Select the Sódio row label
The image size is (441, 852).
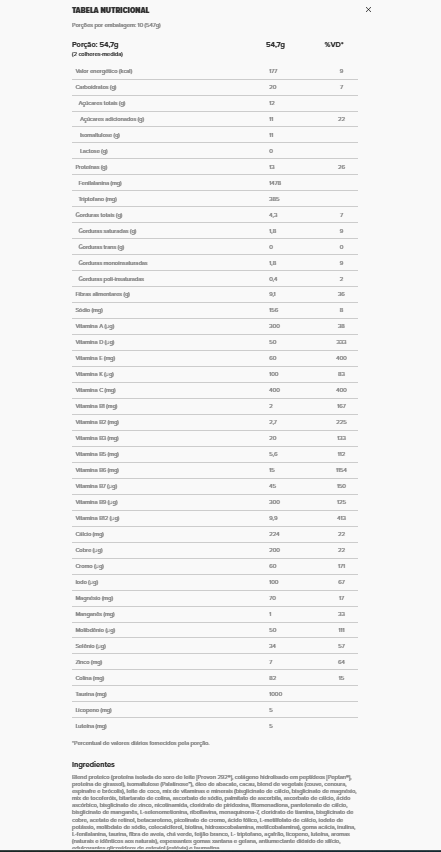89,310
